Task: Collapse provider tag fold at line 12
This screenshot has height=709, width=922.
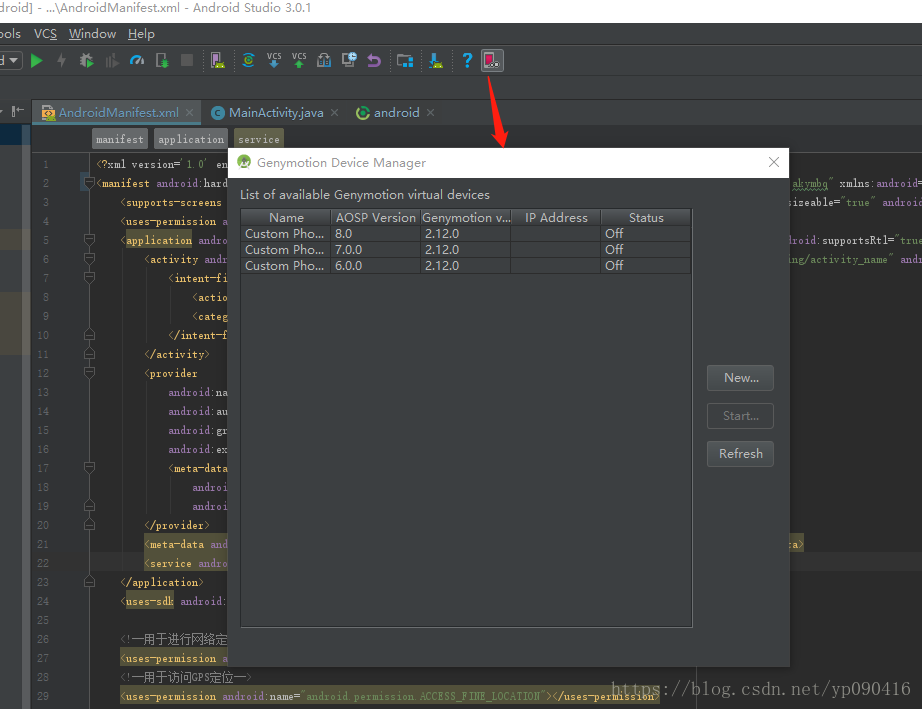Action: point(89,372)
